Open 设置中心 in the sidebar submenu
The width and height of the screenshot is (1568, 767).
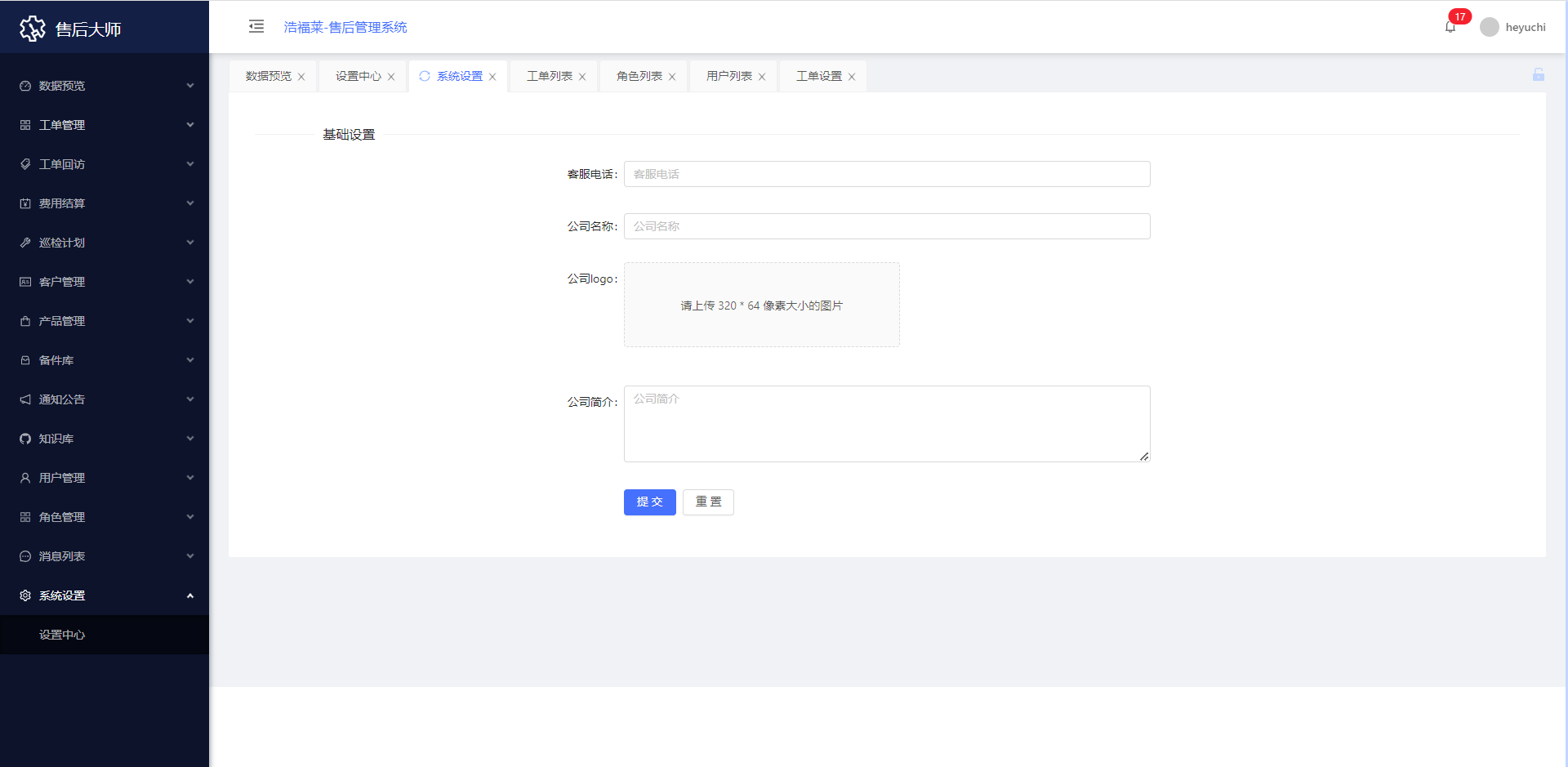pos(62,635)
